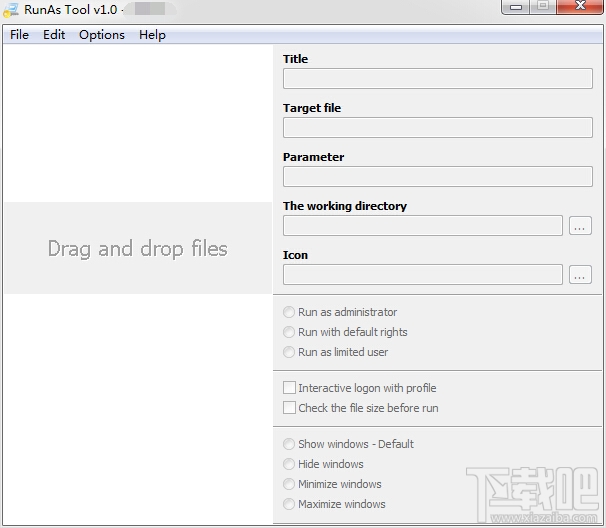606x528 pixels.
Task: Click the Parameter input field
Action: click(x=437, y=177)
